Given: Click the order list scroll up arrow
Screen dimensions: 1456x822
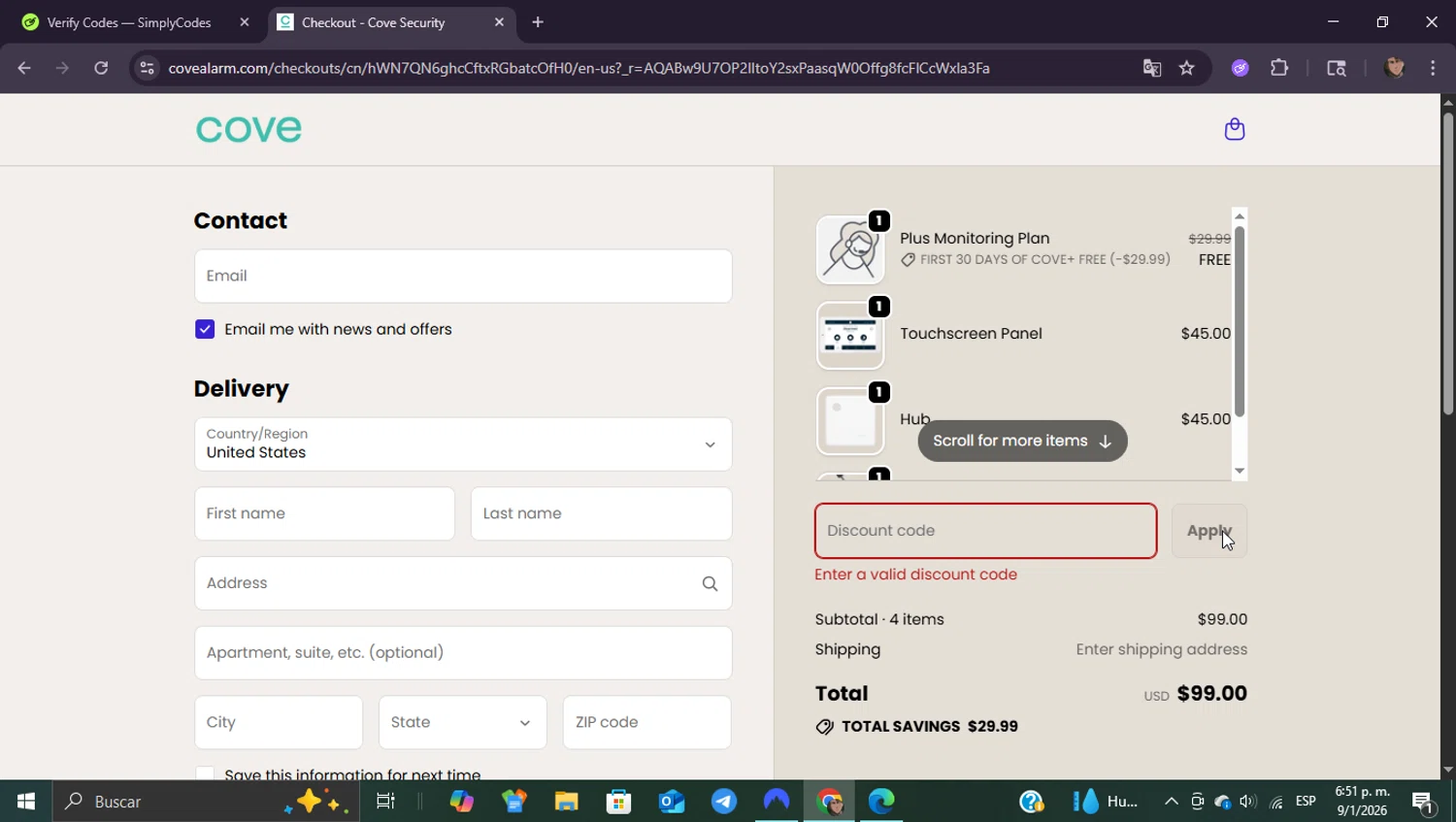Looking at the screenshot, I should pyautogui.click(x=1240, y=215).
